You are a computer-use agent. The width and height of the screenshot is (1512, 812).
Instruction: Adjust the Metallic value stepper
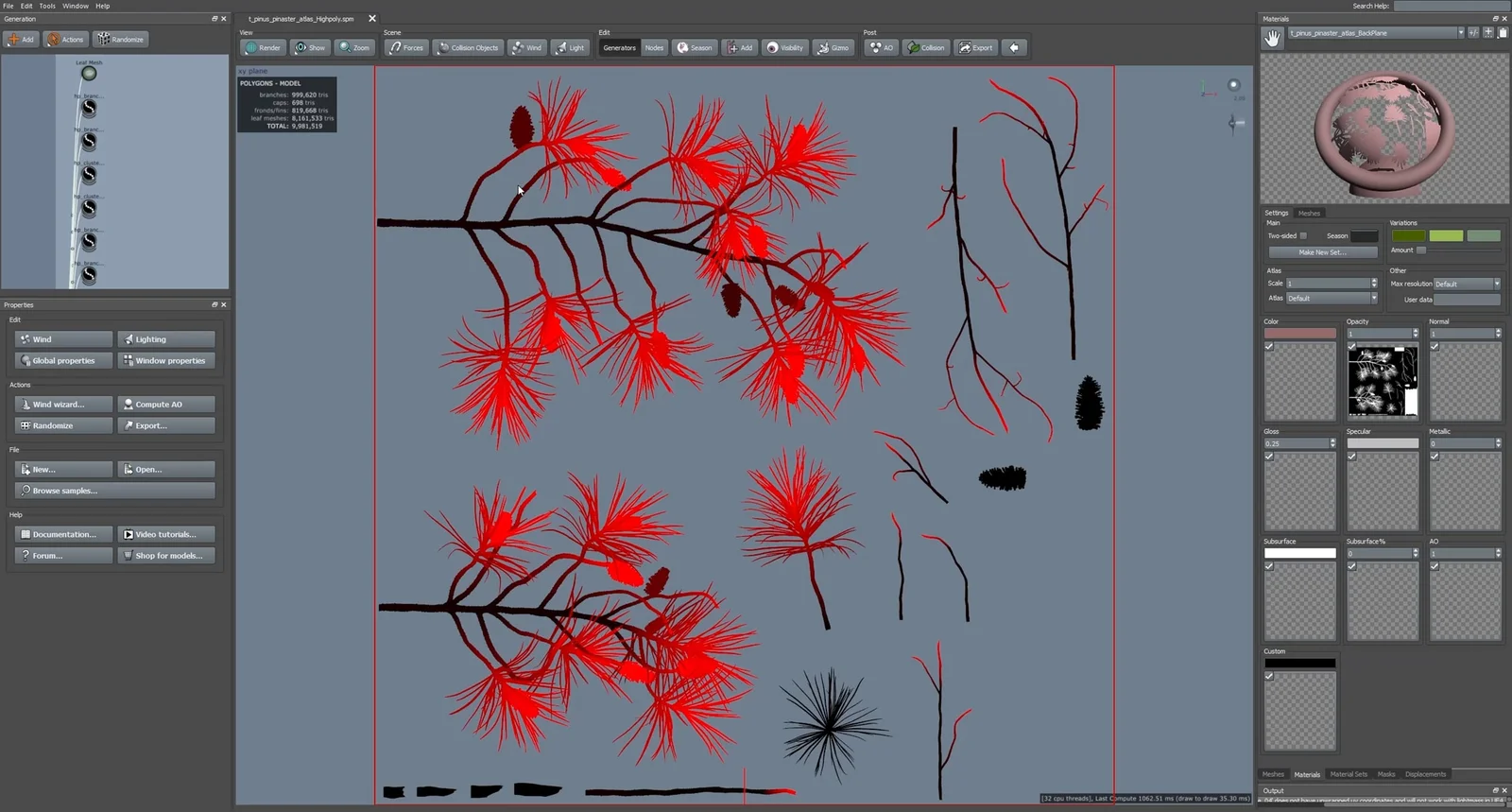point(1498,443)
